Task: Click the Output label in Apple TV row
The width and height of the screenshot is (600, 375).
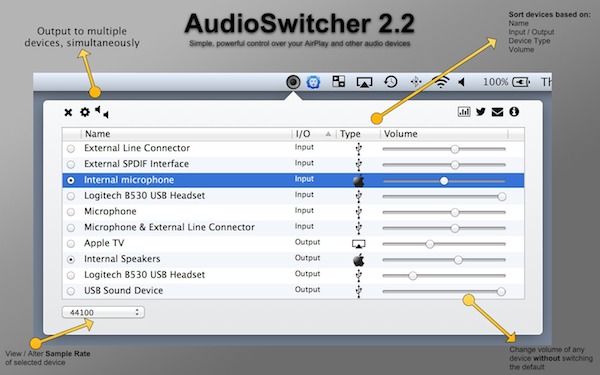Action: tap(307, 242)
